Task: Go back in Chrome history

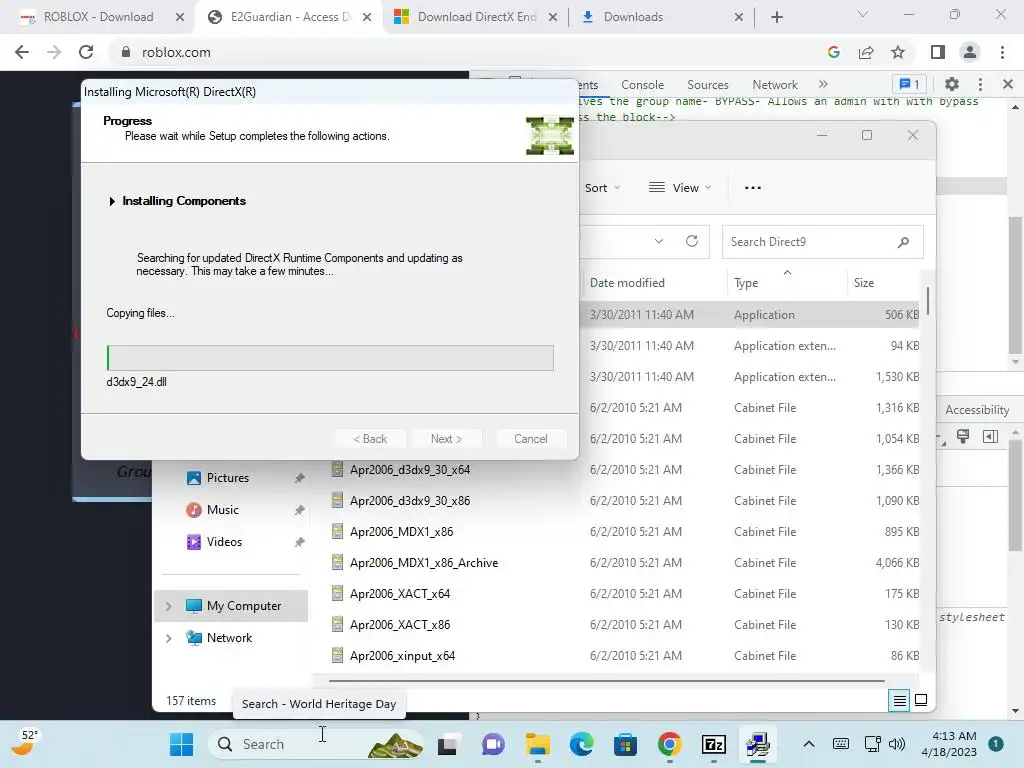Action: (x=22, y=52)
